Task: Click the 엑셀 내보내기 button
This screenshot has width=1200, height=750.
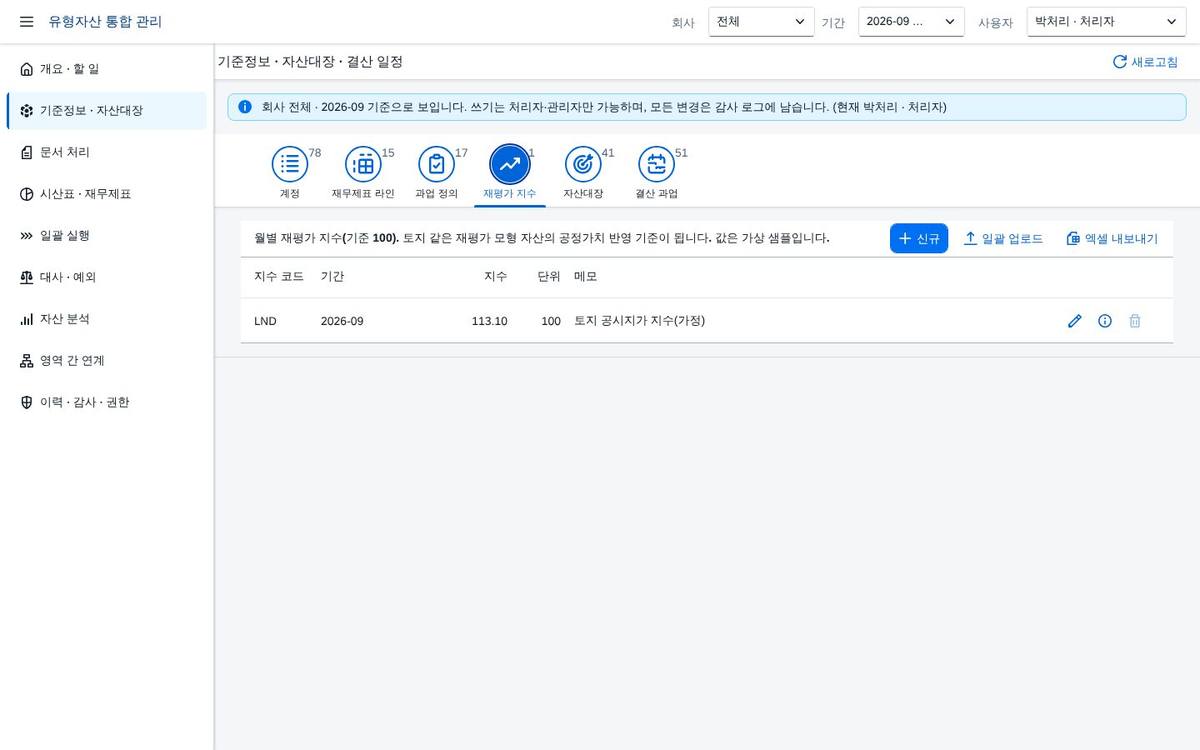Action: click(1112, 238)
